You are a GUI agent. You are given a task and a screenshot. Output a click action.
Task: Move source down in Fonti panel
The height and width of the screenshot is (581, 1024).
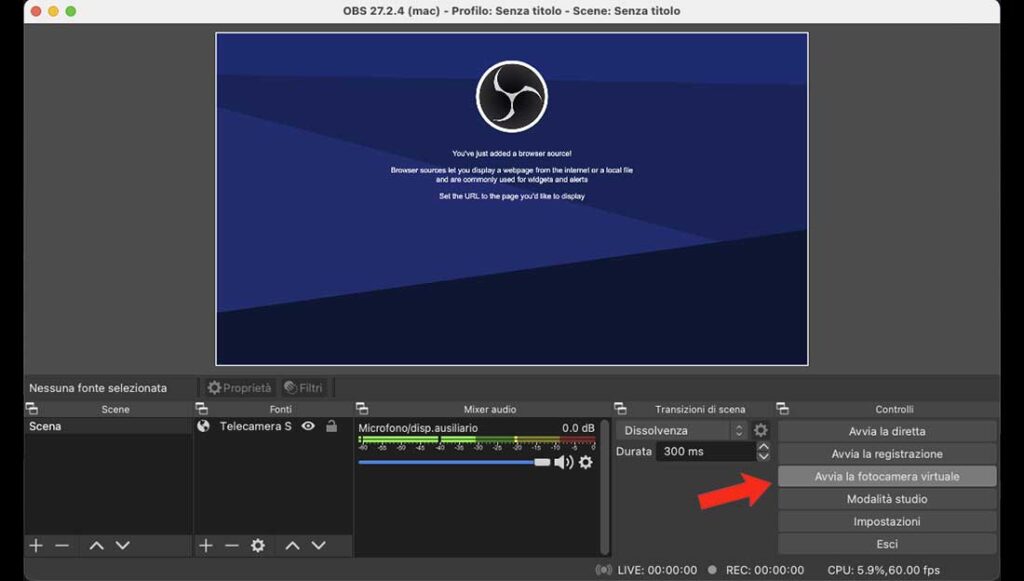318,545
